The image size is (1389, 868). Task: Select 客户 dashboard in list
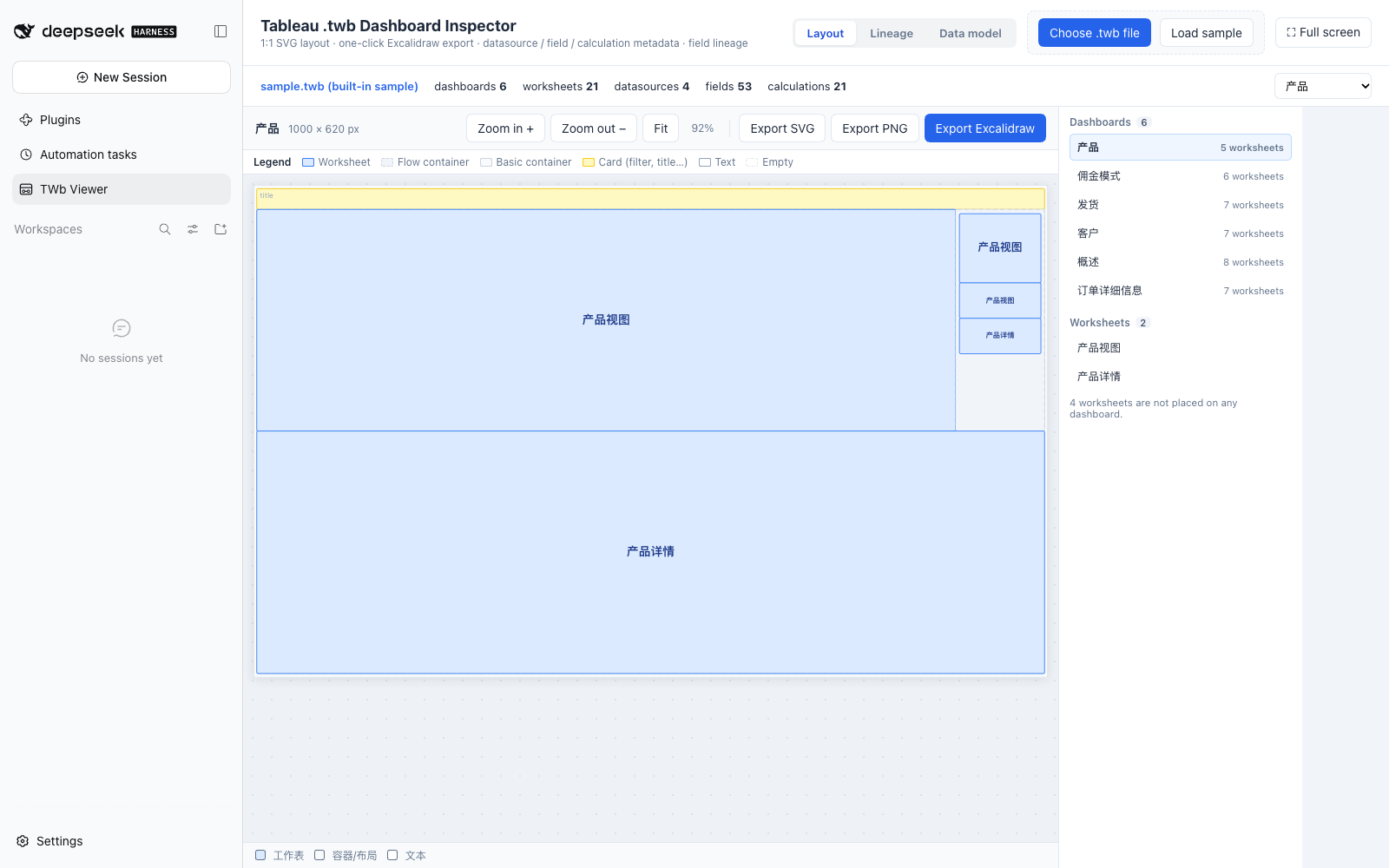pyautogui.click(x=1180, y=233)
